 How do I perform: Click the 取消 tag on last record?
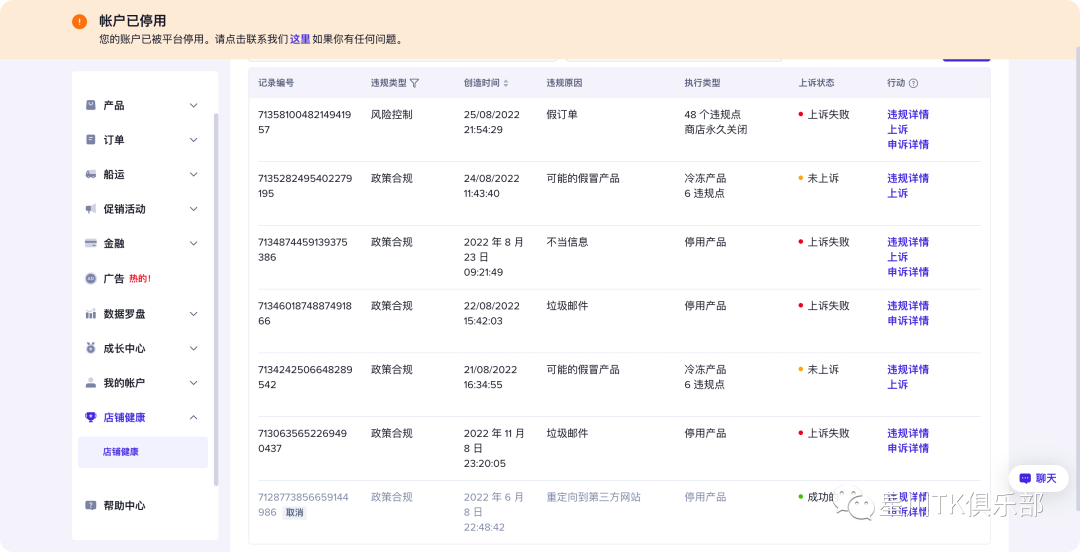(294, 513)
